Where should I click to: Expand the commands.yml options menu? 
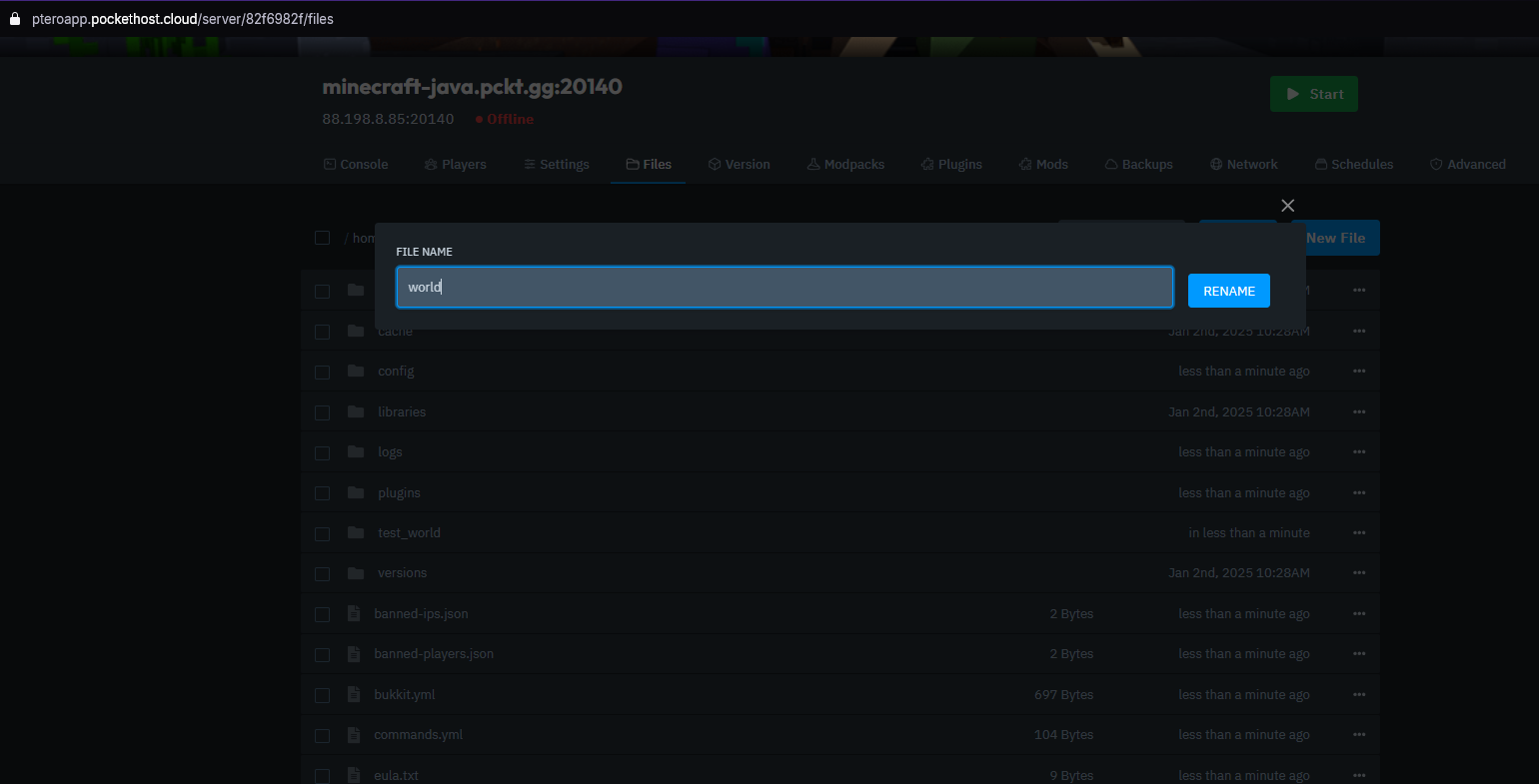[1359, 735]
